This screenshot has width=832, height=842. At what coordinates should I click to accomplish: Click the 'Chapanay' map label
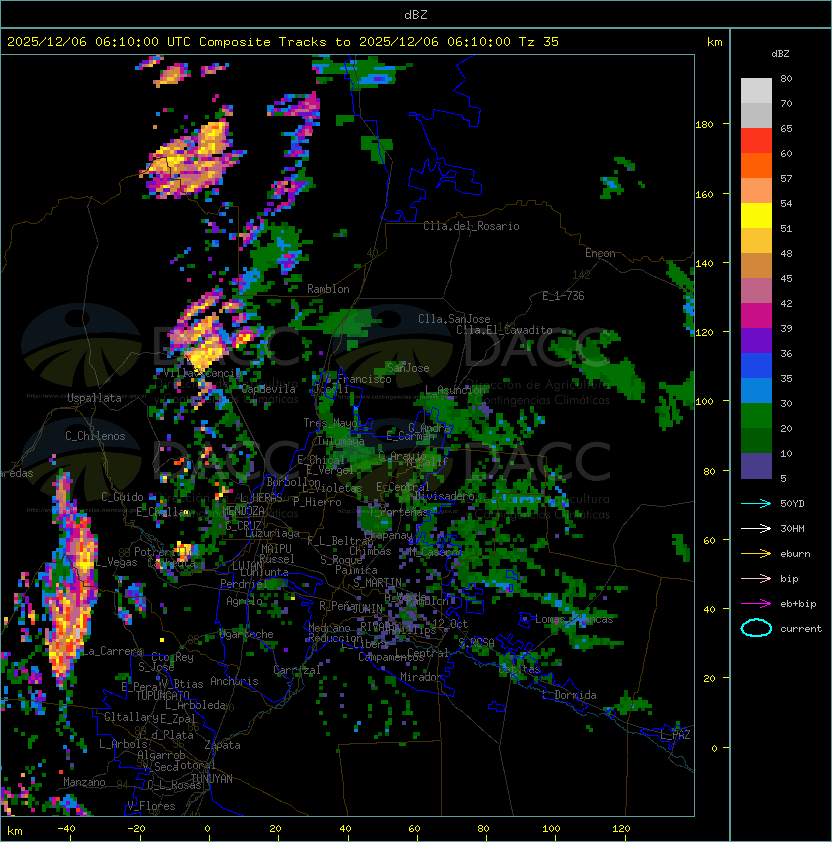(388, 535)
